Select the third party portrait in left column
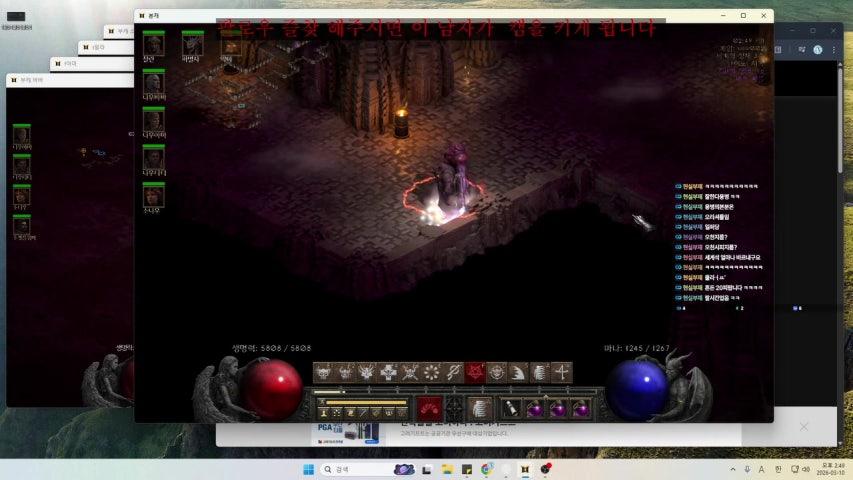This screenshot has width=853, height=480. [x=153, y=120]
